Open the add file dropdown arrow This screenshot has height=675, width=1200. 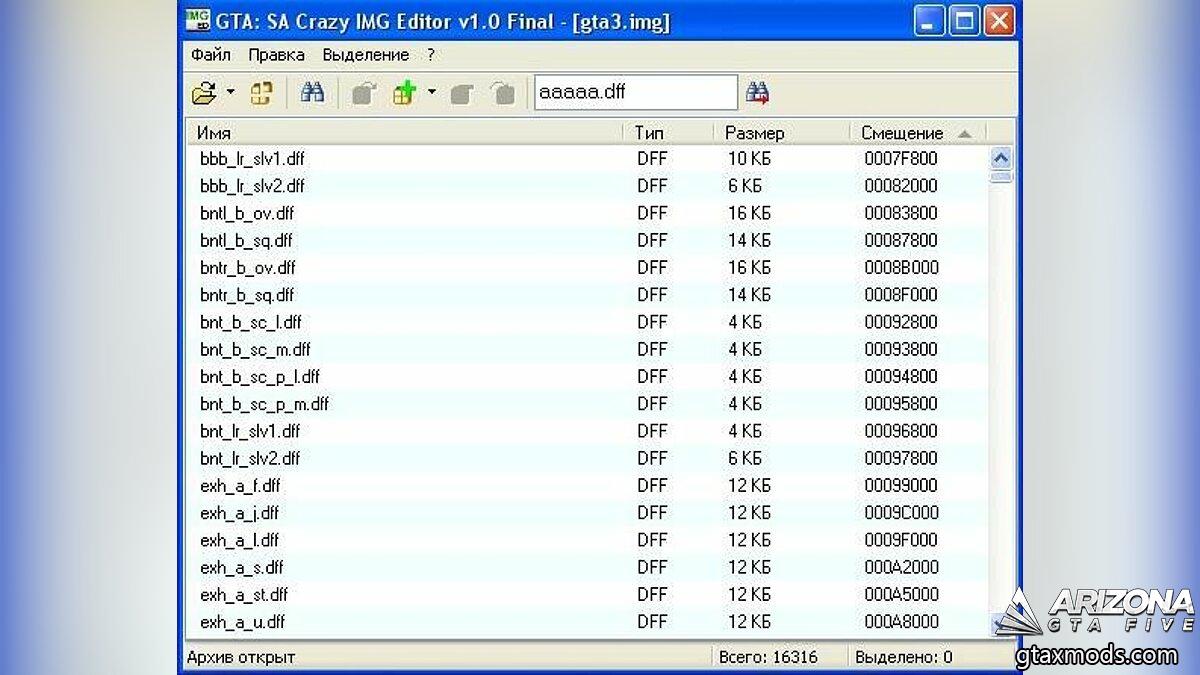coord(431,93)
